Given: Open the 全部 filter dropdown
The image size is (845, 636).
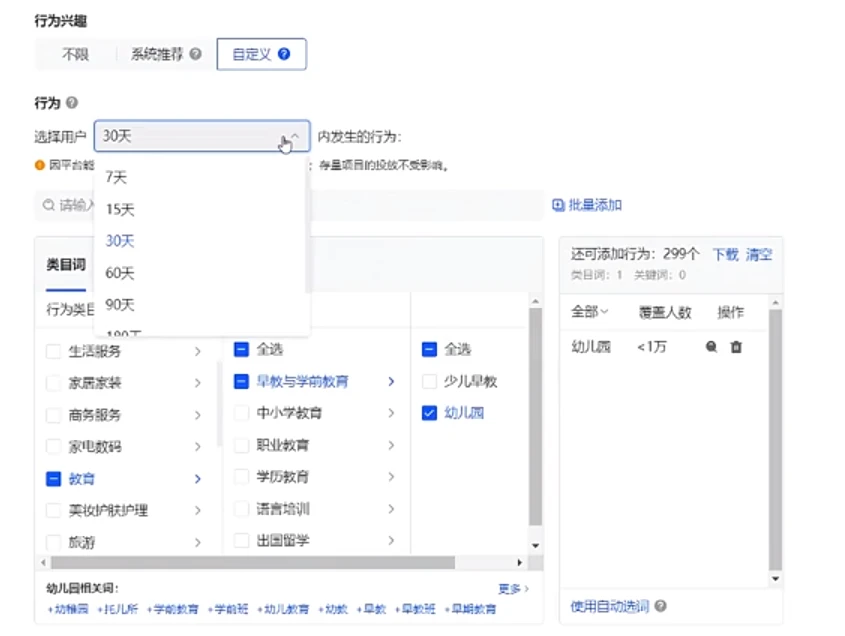Looking at the screenshot, I should point(589,312).
